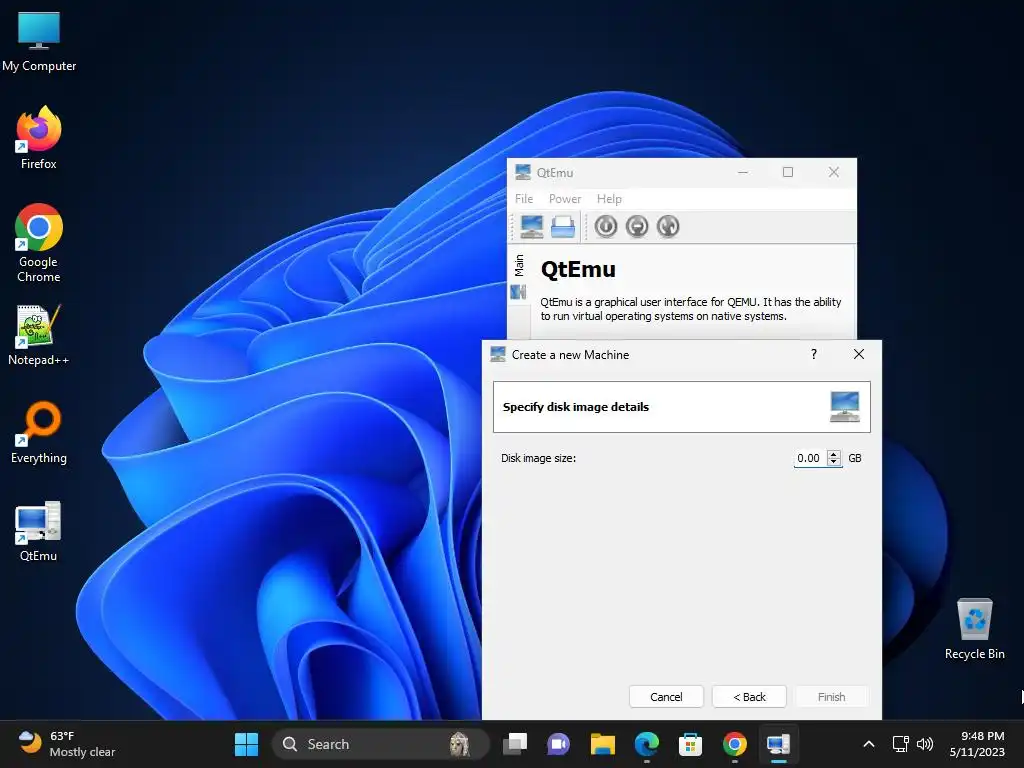
Task: Click the New Machine toolbar icon in QtEmu
Action: [532, 227]
